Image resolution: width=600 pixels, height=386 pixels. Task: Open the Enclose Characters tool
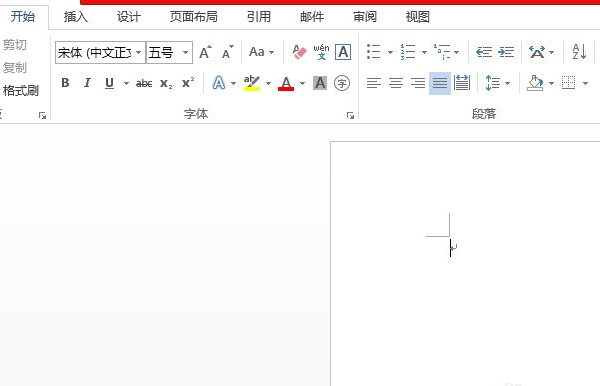pyautogui.click(x=342, y=83)
